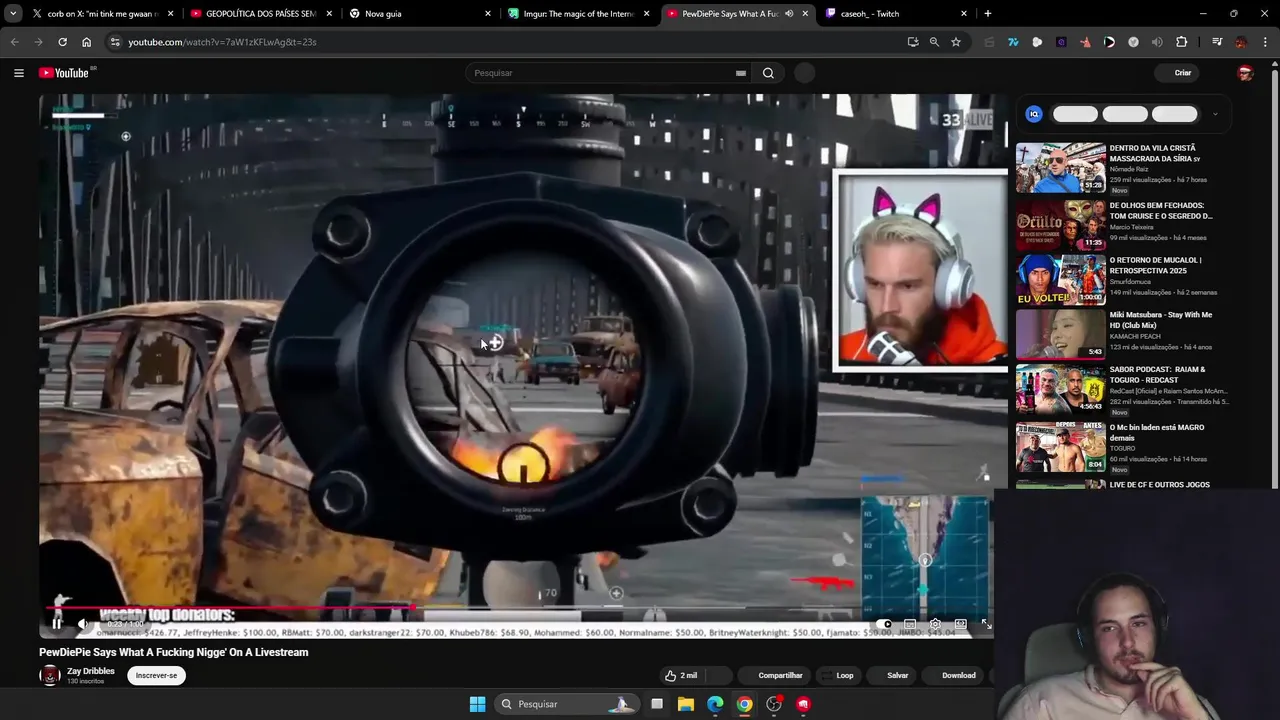Open the Windows Start menu

tap(477, 704)
